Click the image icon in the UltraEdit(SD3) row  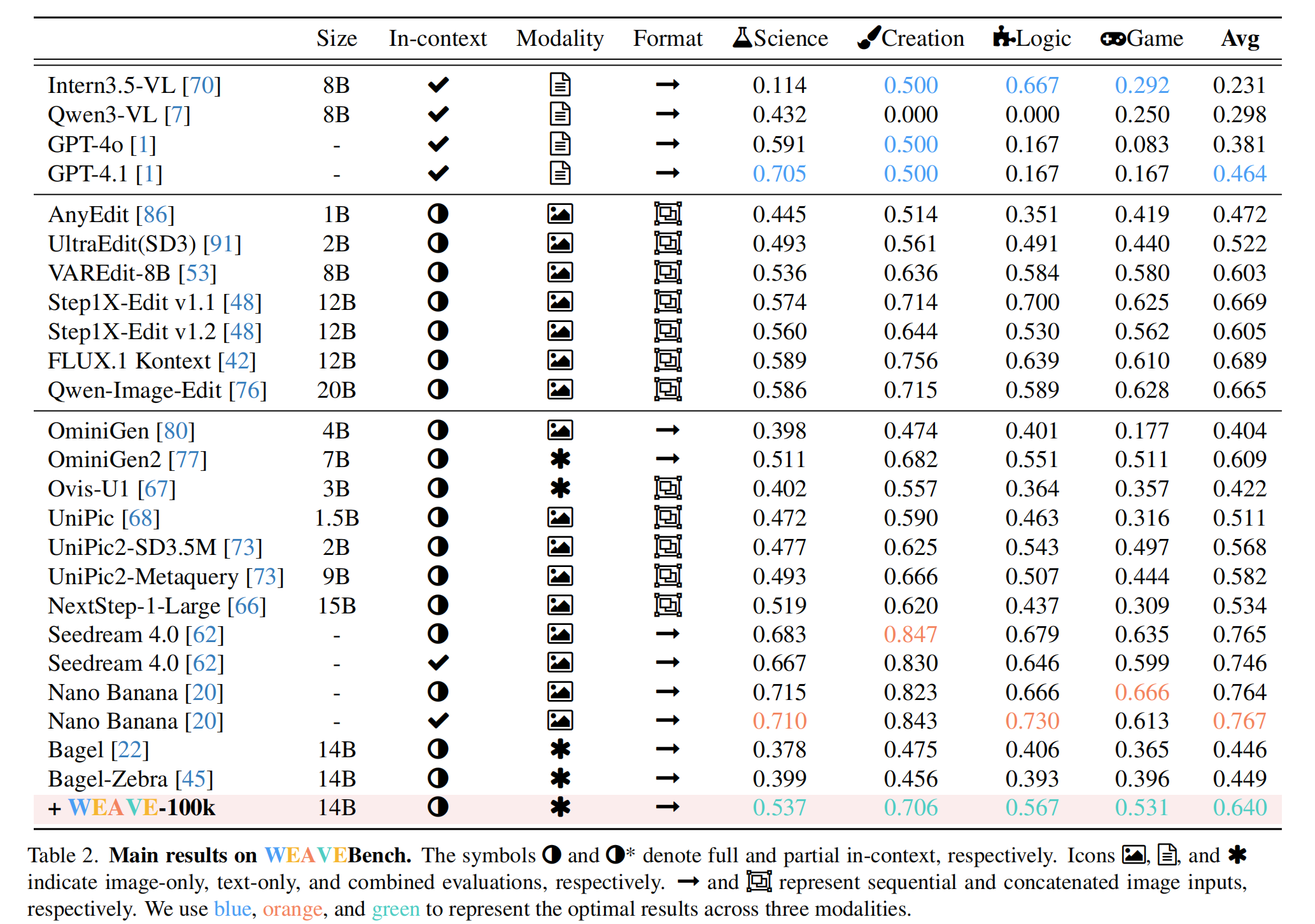tap(560, 243)
